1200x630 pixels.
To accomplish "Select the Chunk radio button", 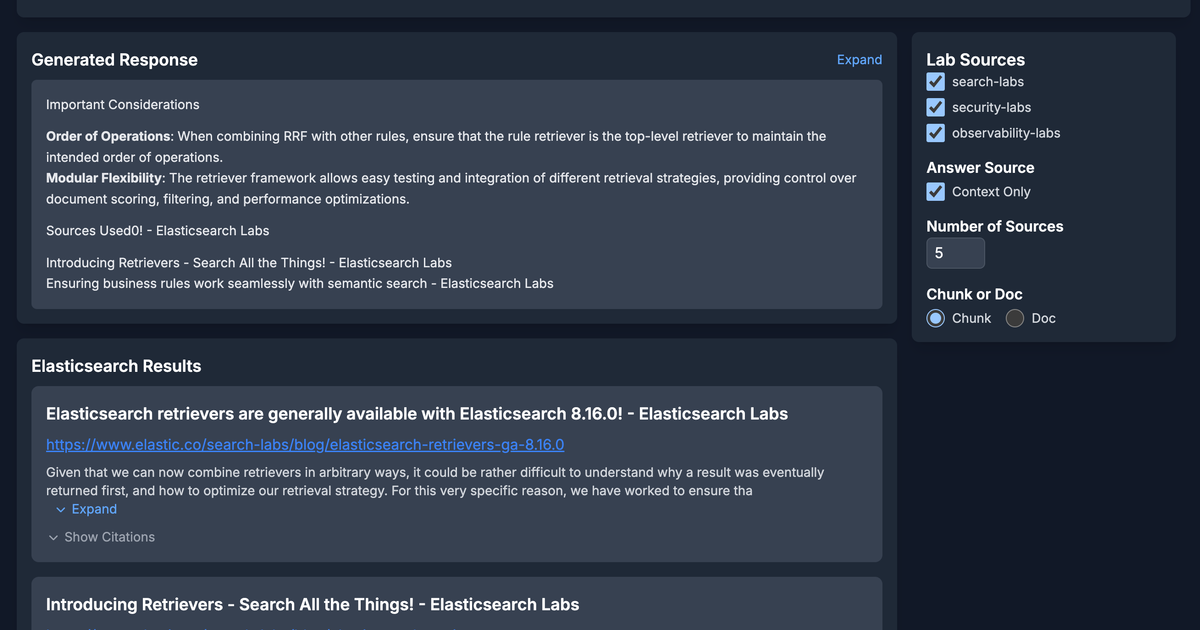I will (x=936, y=318).
